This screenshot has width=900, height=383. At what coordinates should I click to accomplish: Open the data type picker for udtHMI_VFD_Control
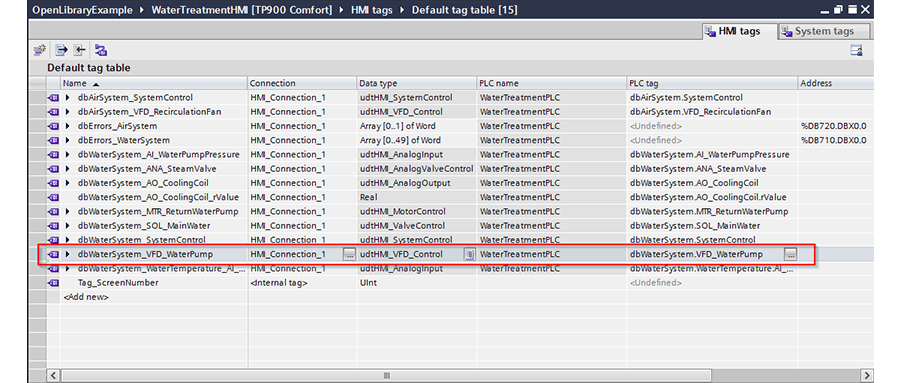[x=469, y=254]
